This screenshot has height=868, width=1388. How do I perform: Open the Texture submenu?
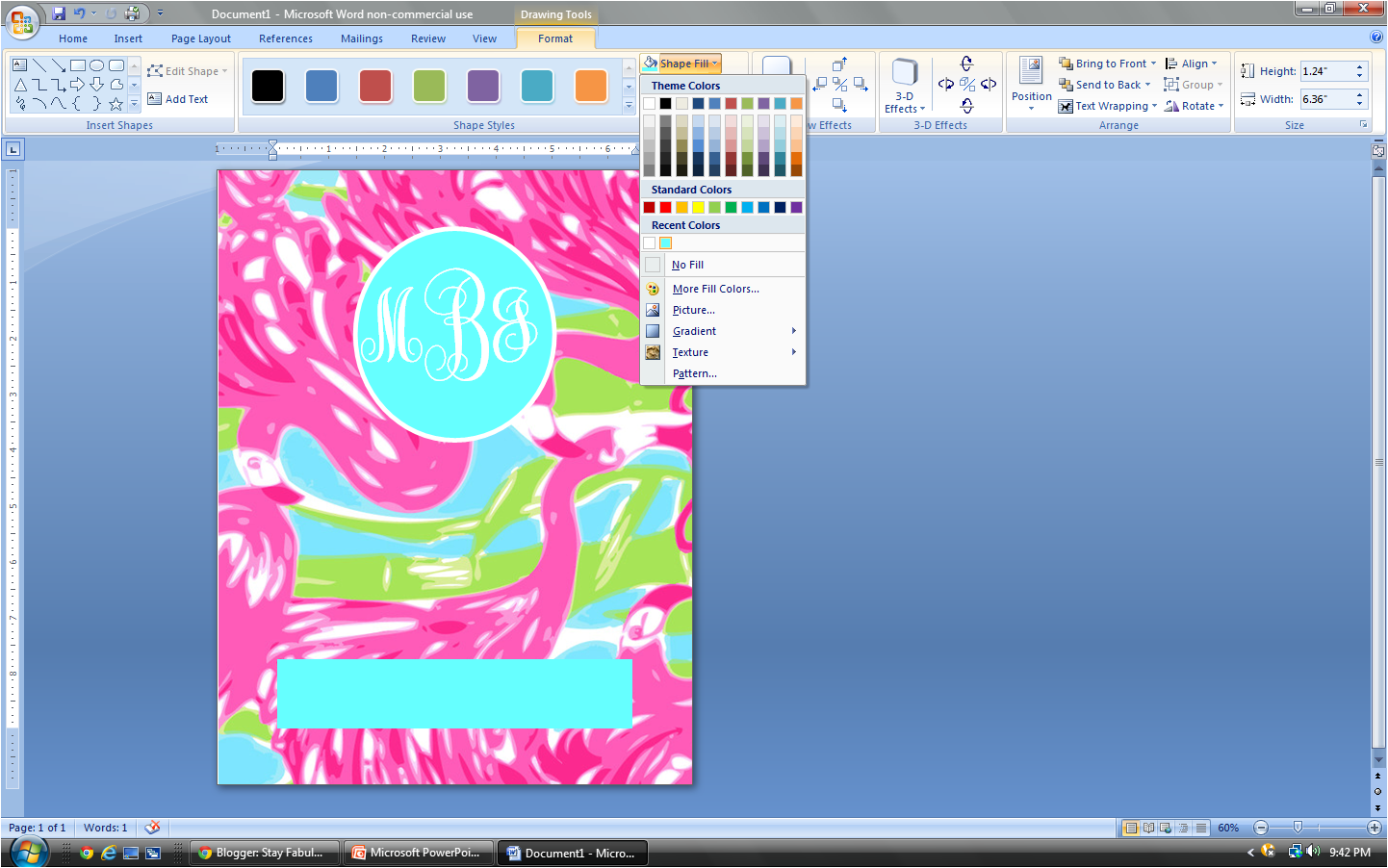(x=723, y=352)
